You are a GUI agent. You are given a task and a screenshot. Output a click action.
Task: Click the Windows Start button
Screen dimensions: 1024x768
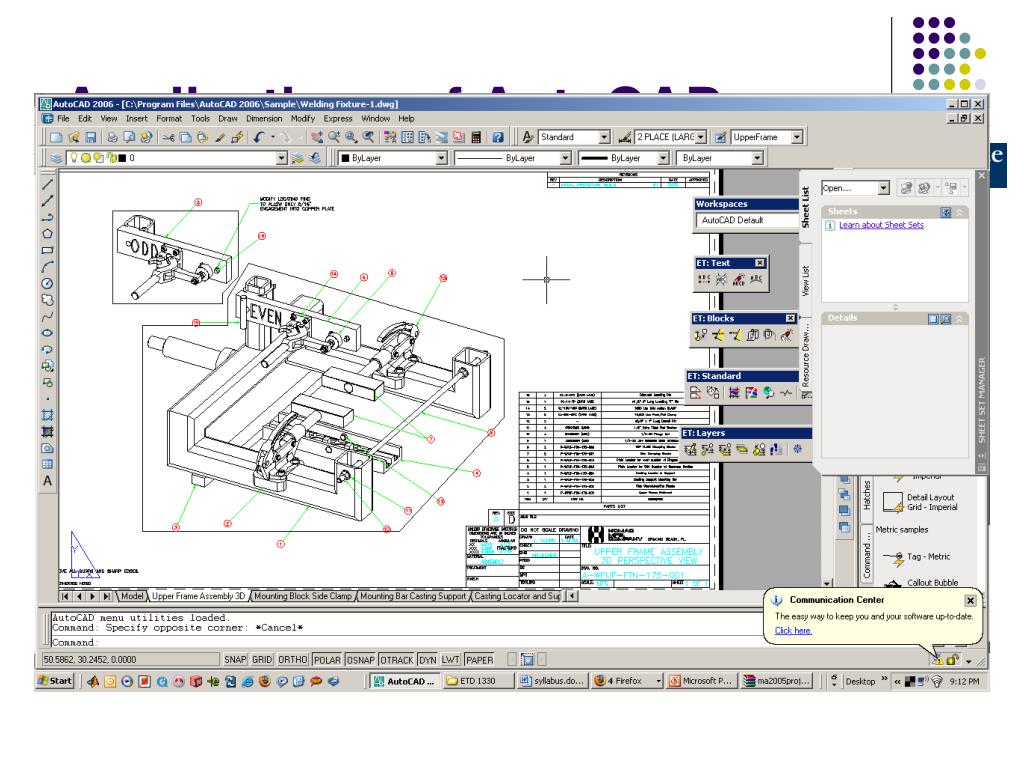pos(55,681)
